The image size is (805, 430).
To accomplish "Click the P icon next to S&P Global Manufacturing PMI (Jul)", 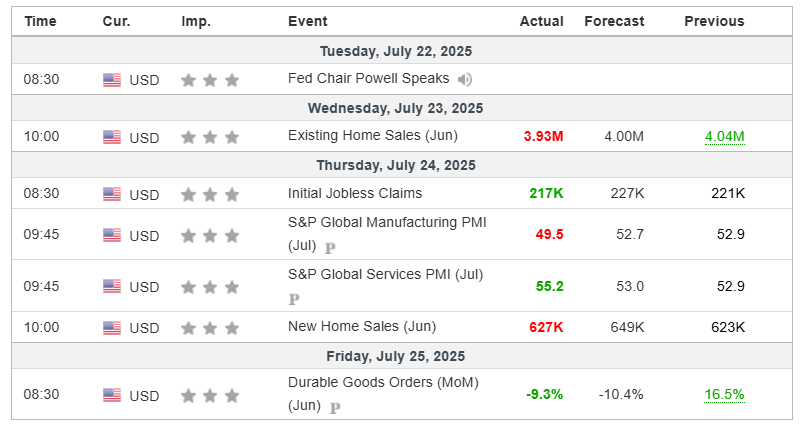I will pyautogui.click(x=330, y=248).
